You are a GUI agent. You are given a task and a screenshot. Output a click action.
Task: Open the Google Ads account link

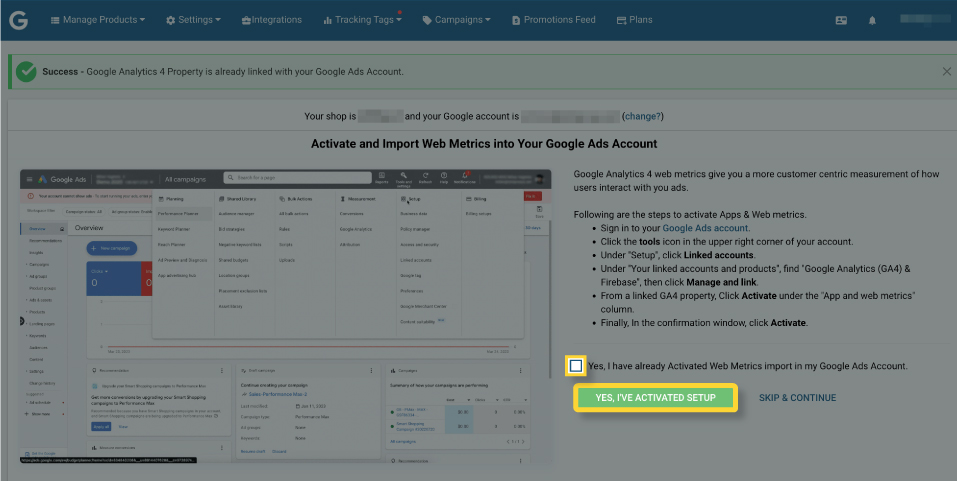[705, 228]
